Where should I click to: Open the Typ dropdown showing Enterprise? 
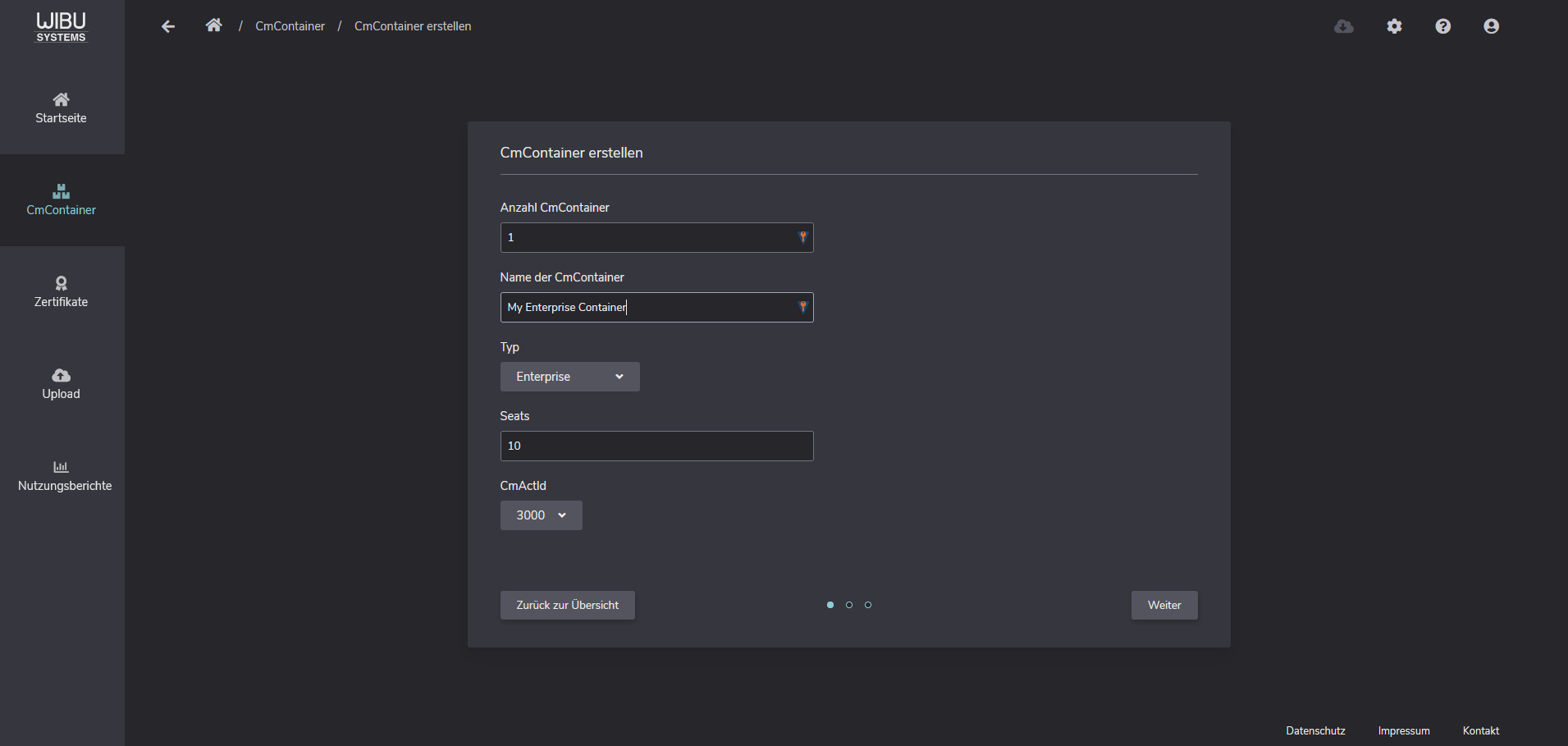click(x=569, y=377)
